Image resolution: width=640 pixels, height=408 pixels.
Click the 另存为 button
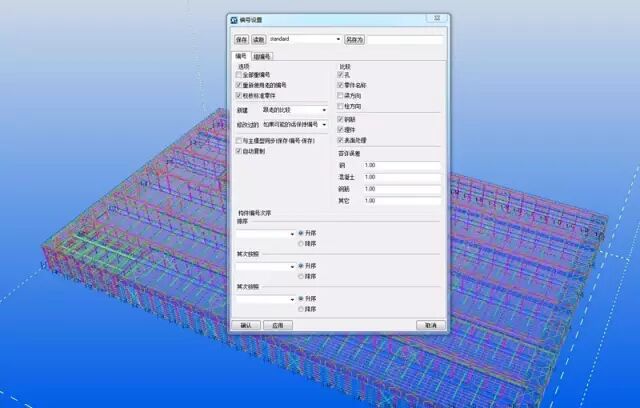(355, 40)
